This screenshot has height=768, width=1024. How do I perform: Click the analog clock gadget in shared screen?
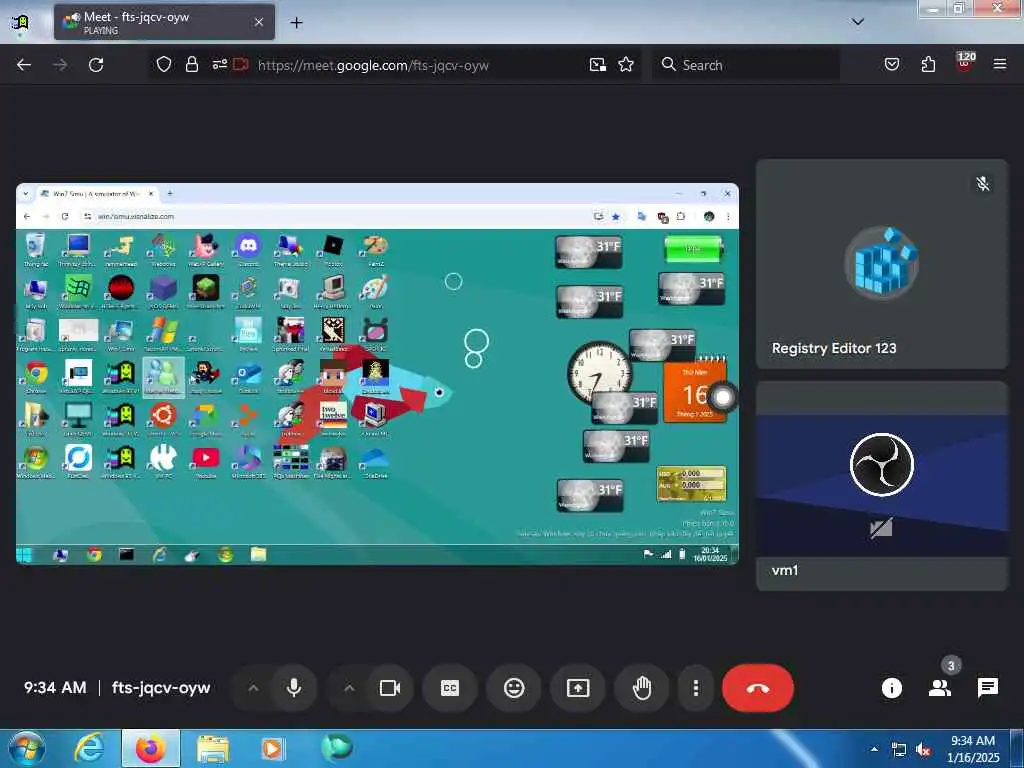(x=599, y=372)
